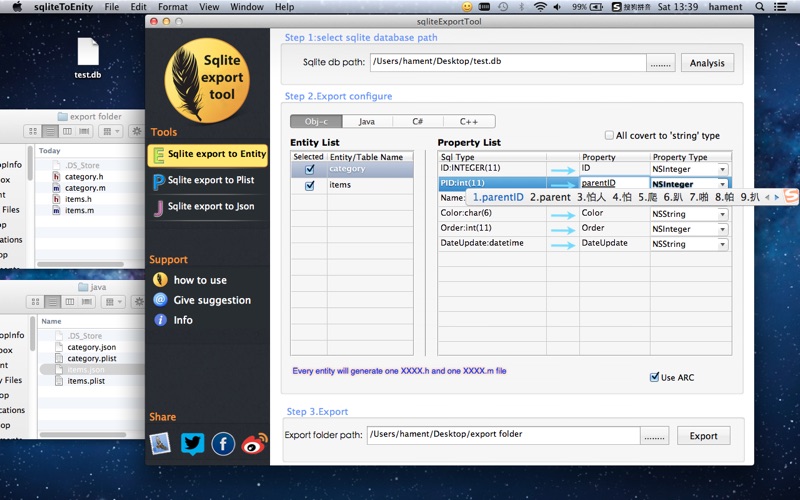Select test.db file on the desktop
The height and width of the screenshot is (500, 800).
coord(88,58)
